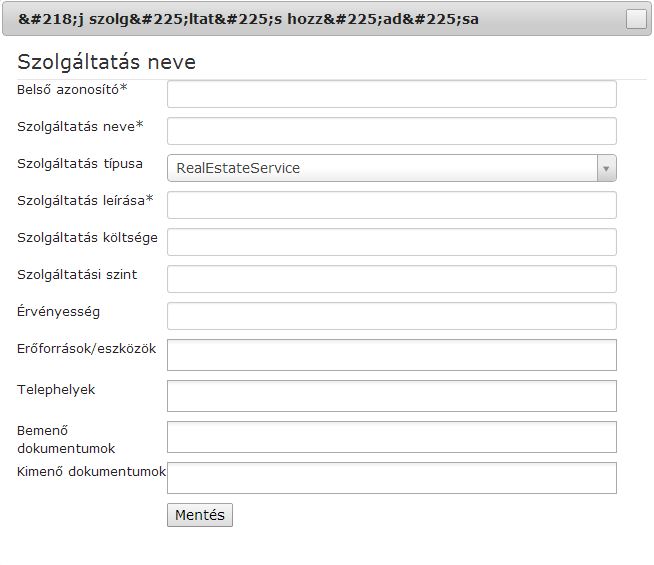Viewport: 654px width, 565px height.
Task: Click the Telephelyek label text
Action: point(56,390)
